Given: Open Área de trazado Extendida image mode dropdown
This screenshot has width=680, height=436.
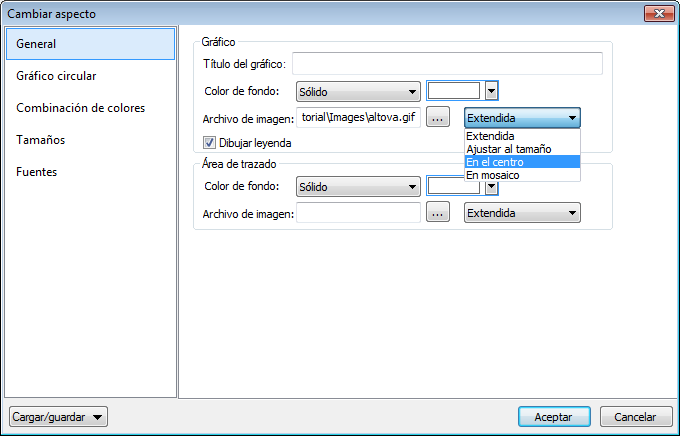Looking at the screenshot, I should click(522, 213).
